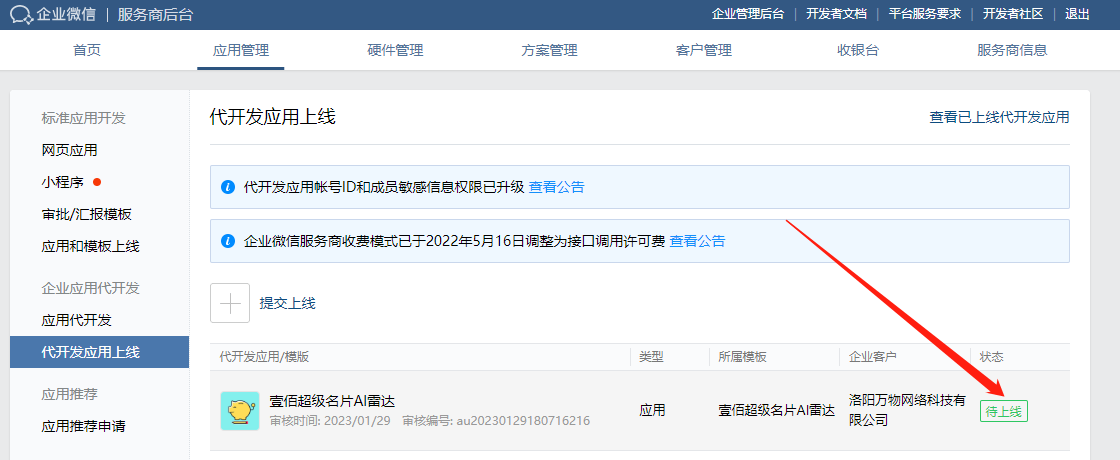The width and height of the screenshot is (1120, 460).
Task: Click red dot next to 小程序
Action: (97, 182)
